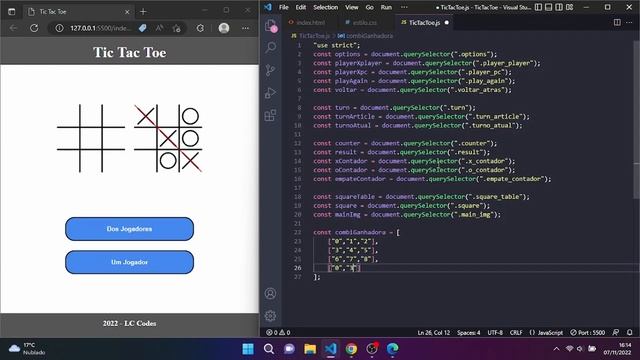Open editor More Actions ellipsis
Viewport: 640px width, 360px height.
pos(629,22)
